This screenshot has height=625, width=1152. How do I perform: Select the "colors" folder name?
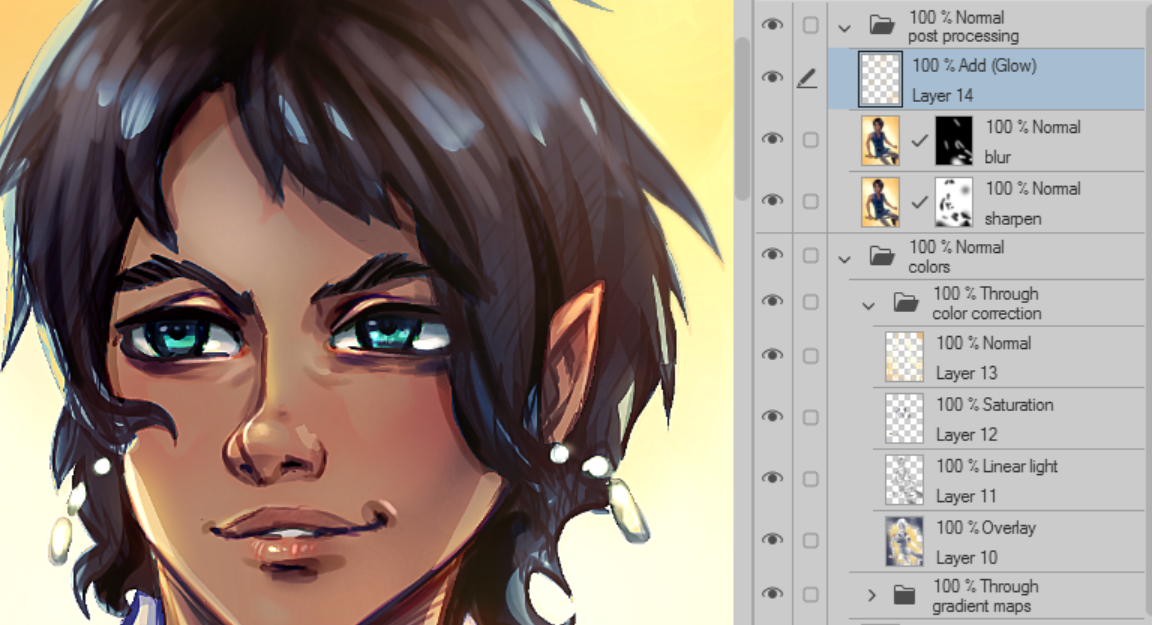(929, 267)
